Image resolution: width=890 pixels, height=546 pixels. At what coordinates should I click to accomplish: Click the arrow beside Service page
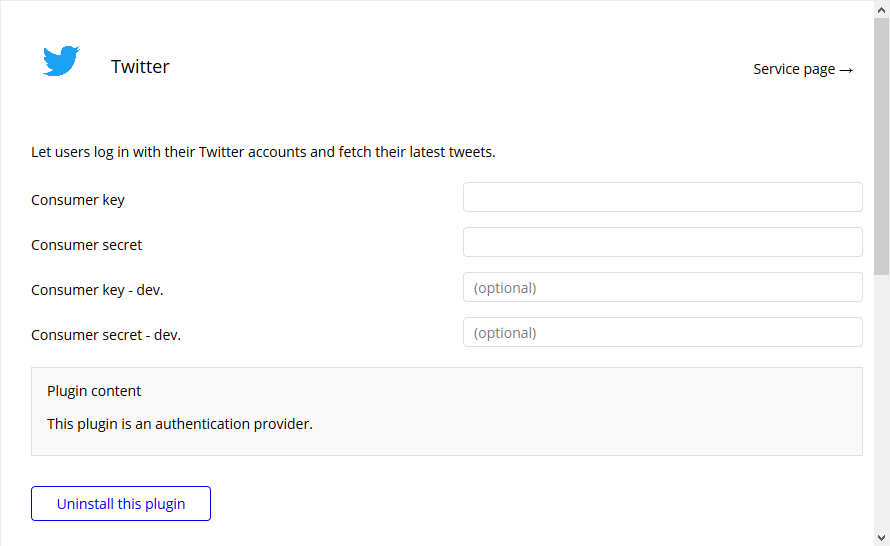[846, 70]
